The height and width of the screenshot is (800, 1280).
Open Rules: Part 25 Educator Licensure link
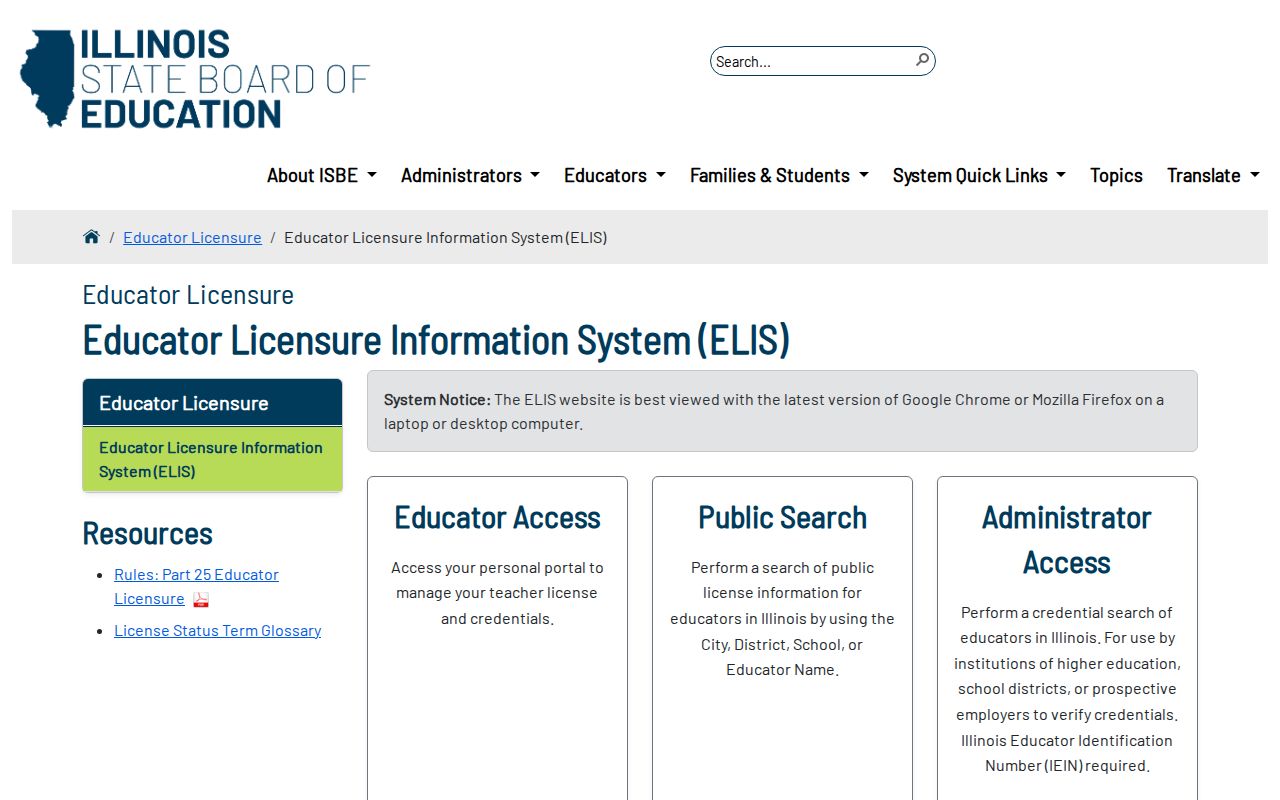point(196,586)
